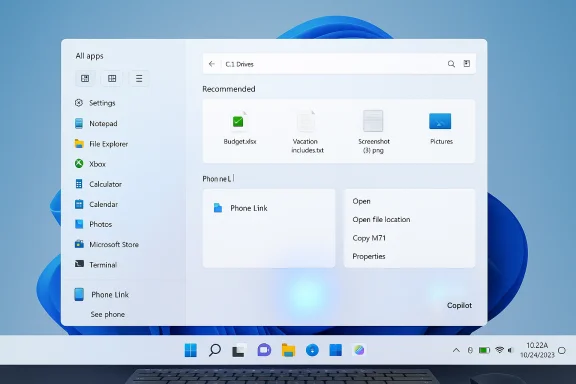Viewport: 576px width, 384px height.
Task: Choose Open in the context menu
Action: pos(361,201)
